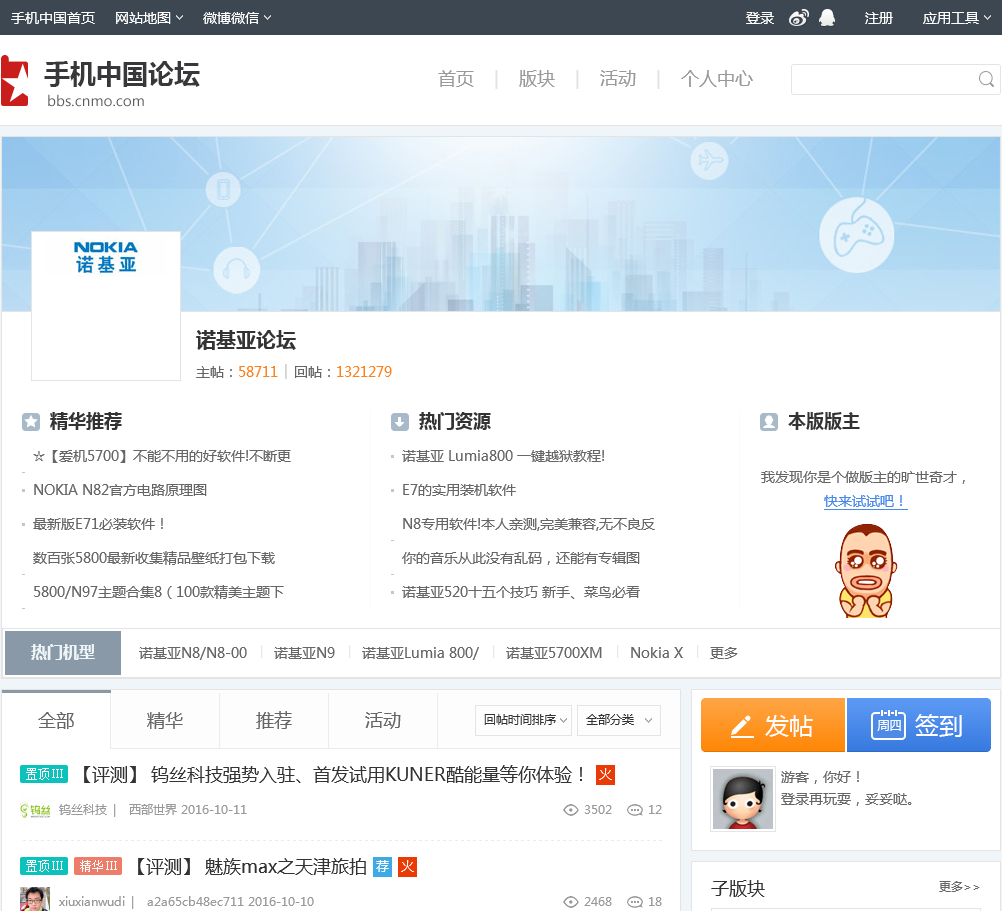Expand the 微博微信 dropdown

pos(237,18)
